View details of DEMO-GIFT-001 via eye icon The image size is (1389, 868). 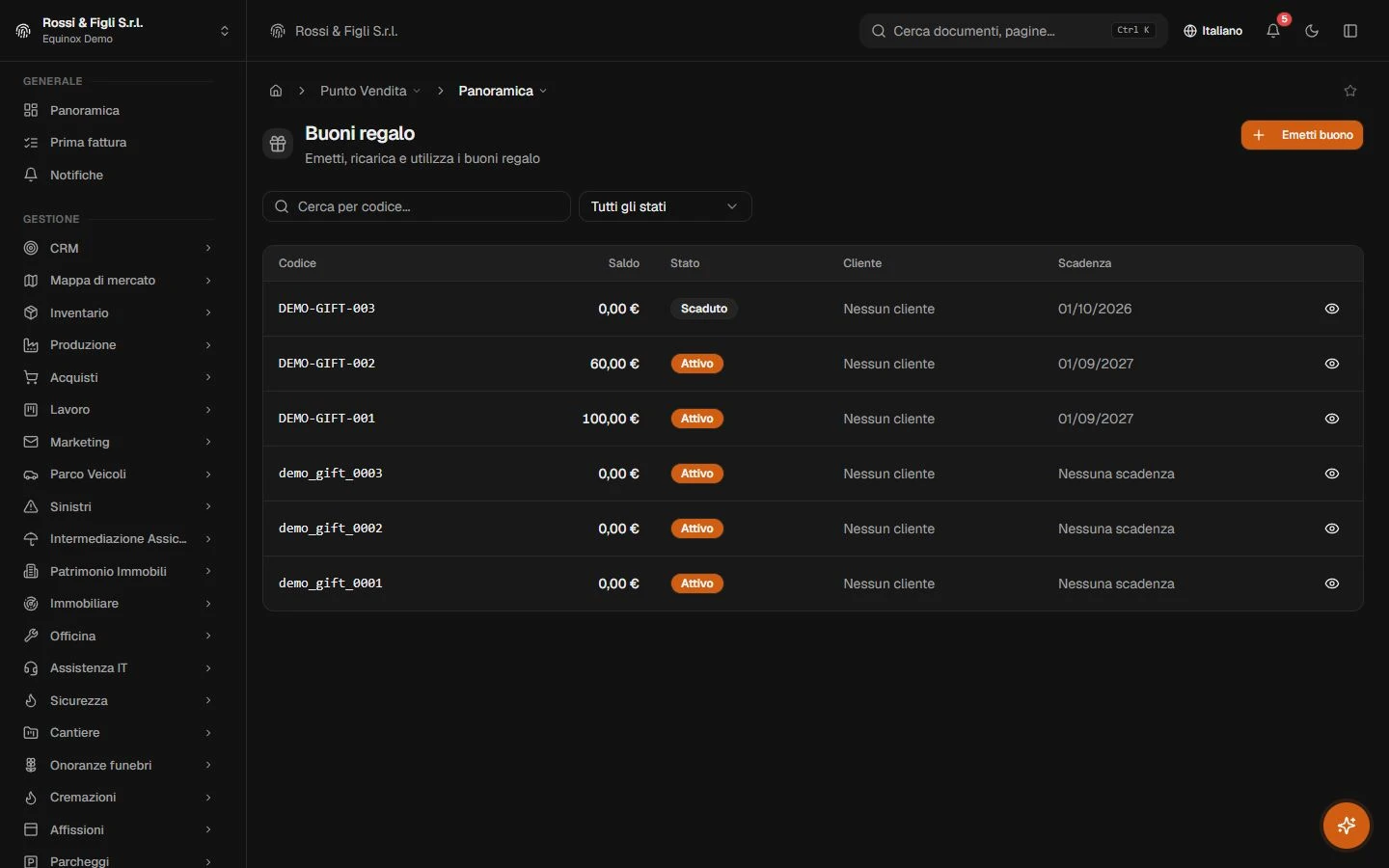tap(1332, 419)
